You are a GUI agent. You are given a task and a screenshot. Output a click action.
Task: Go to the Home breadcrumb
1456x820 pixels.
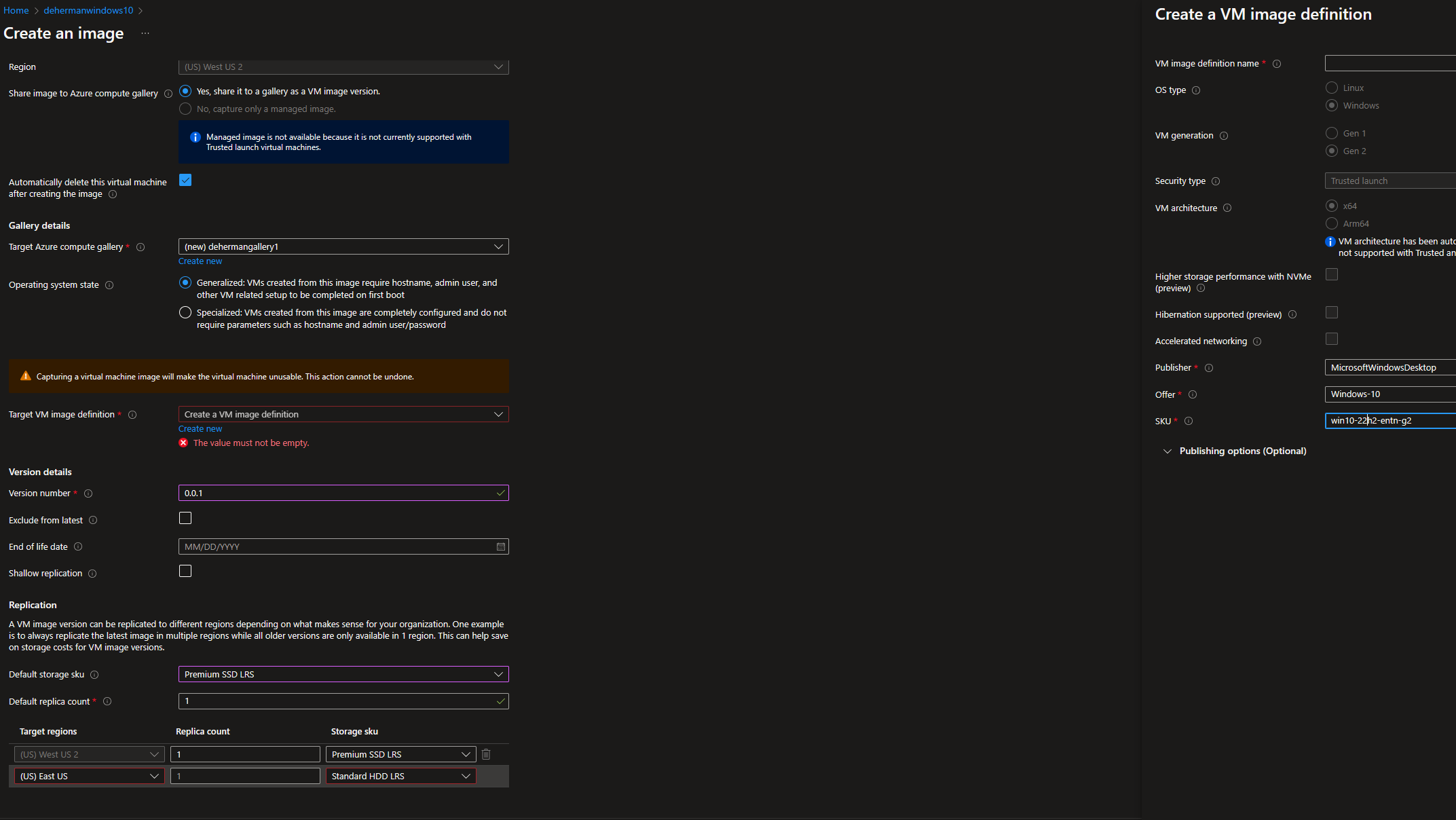pyautogui.click(x=16, y=10)
